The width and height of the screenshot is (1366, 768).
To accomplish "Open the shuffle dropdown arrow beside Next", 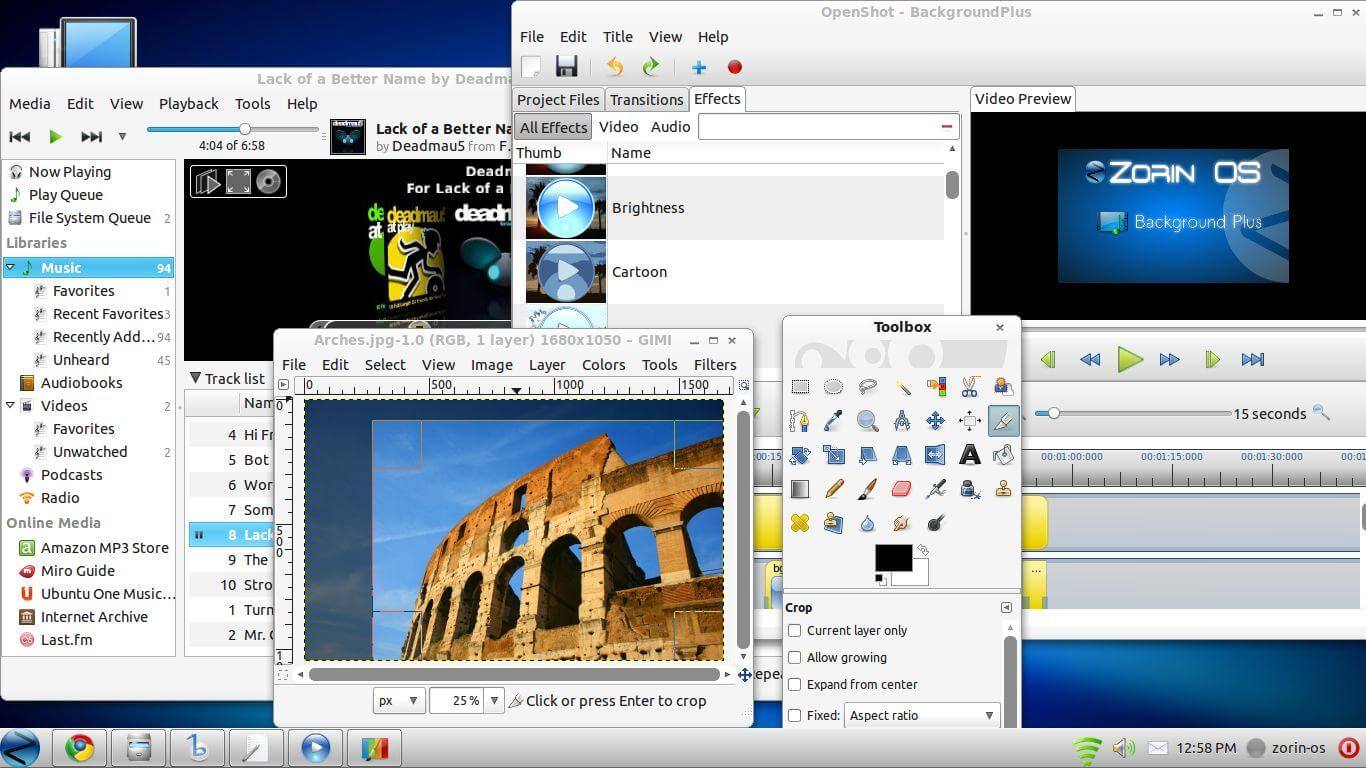I will click(x=122, y=137).
